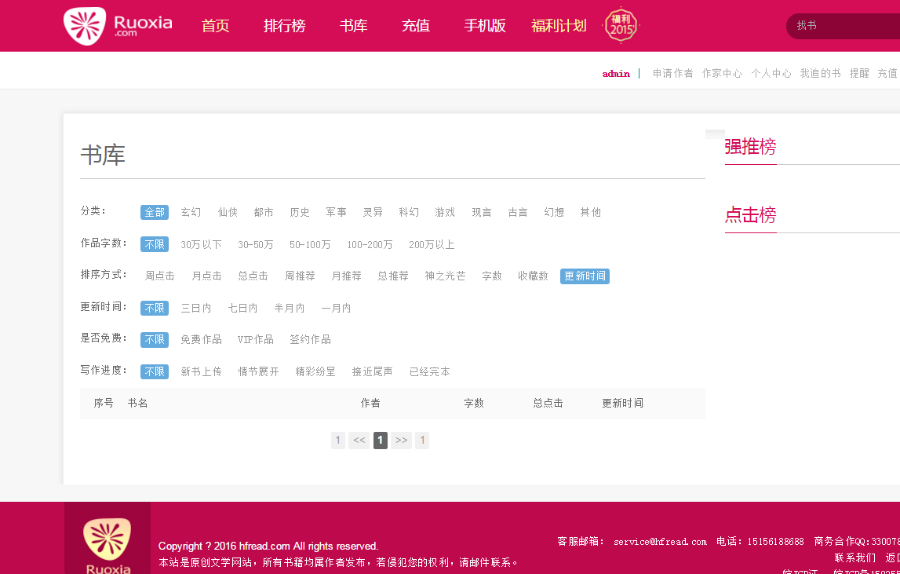Filter updates to 三日内
The image size is (900, 574).
point(196,308)
